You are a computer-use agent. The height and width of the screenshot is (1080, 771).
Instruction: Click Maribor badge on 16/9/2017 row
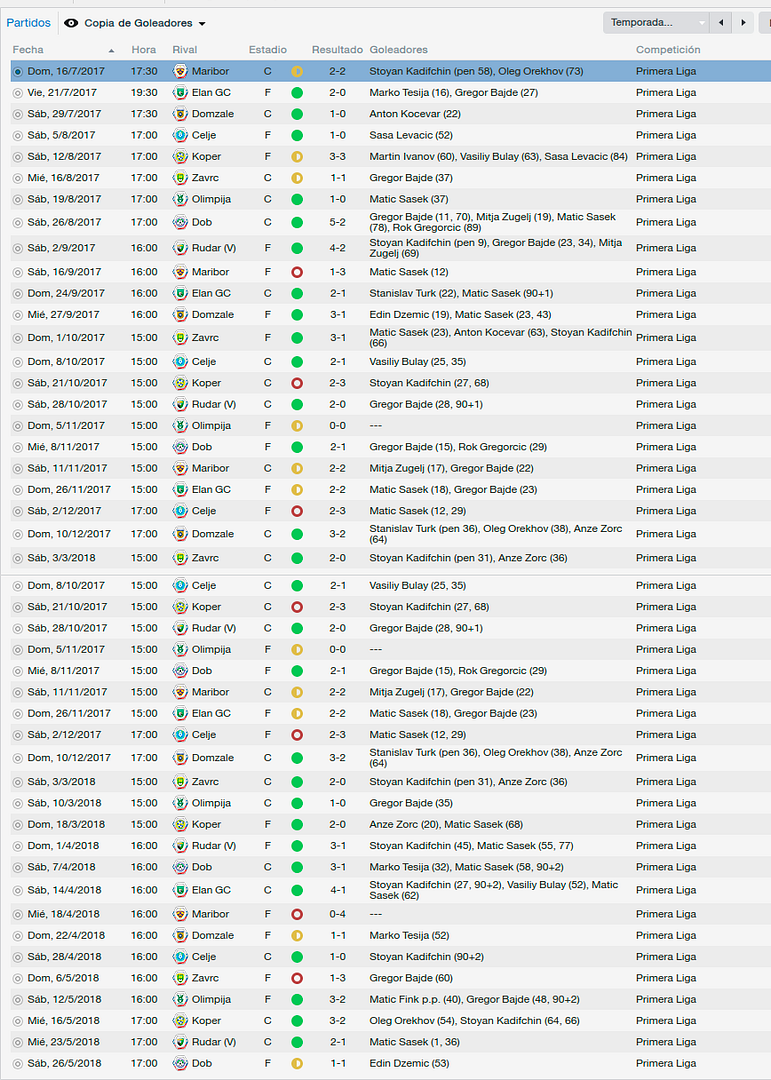tap(180, 272)
